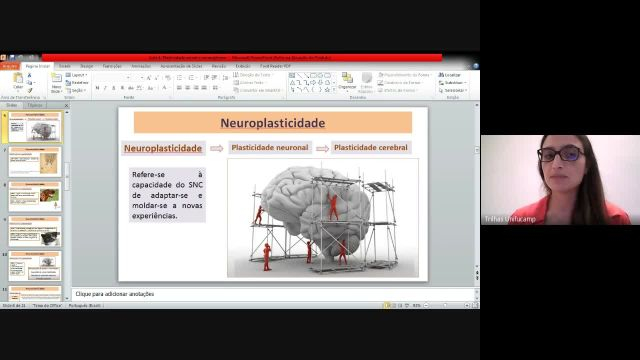Viewport: 640px width, 360px height.
Task: Open the Layout dropdown
Action: tap(77, 75)
